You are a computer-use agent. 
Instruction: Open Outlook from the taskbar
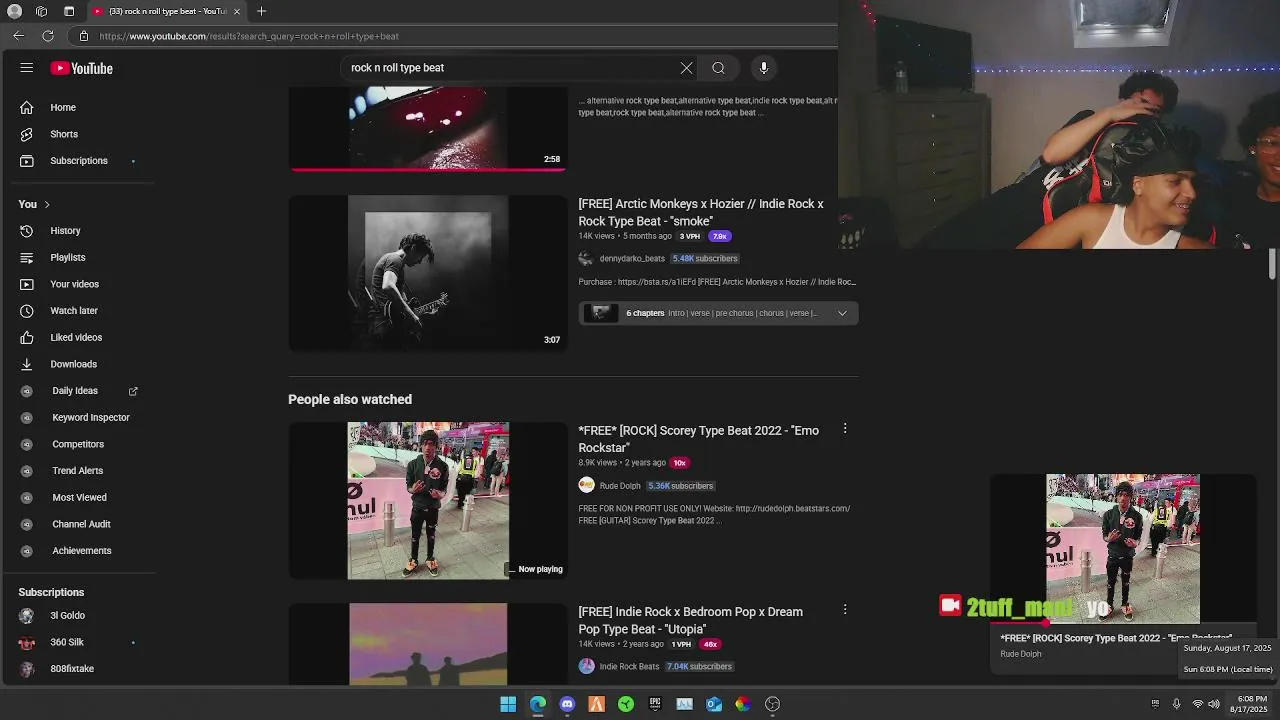(x=714, y=704)
